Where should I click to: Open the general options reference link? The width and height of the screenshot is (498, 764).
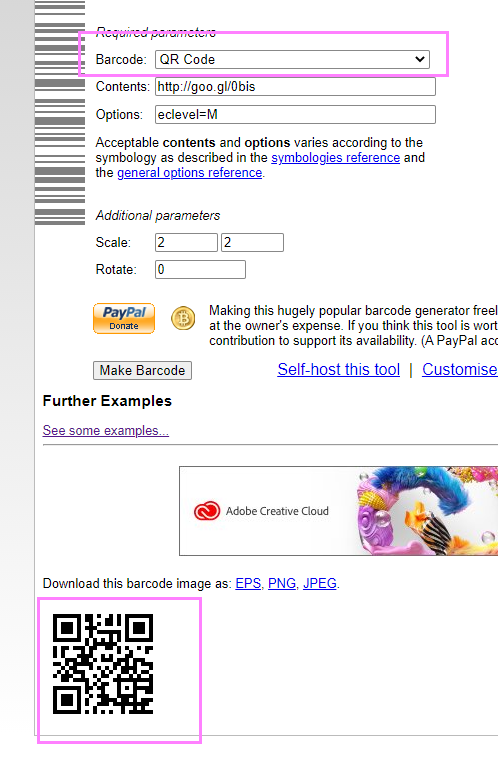click(190, 173)
